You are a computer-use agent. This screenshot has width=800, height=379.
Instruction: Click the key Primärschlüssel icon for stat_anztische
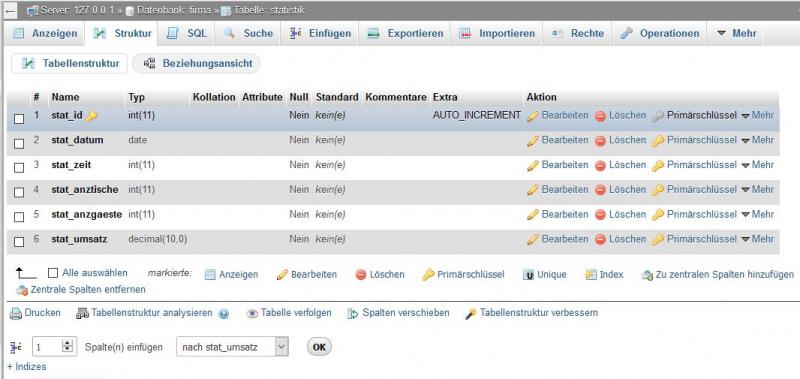(658, 190)
